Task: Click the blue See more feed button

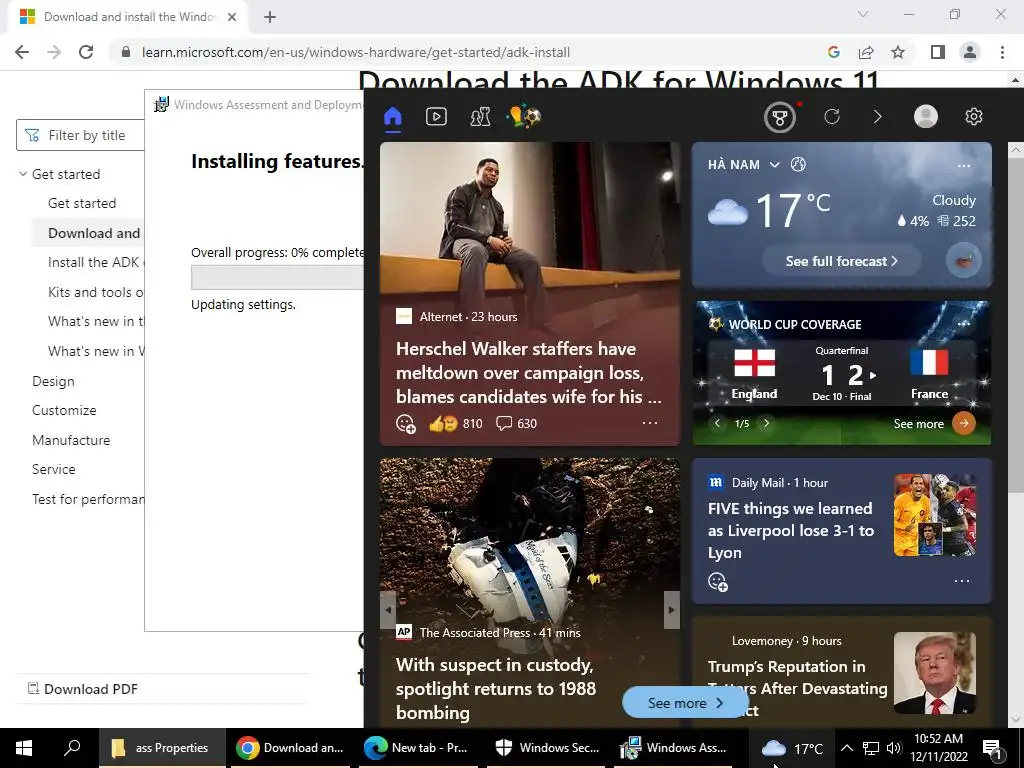Action: [x=685, y=703]
